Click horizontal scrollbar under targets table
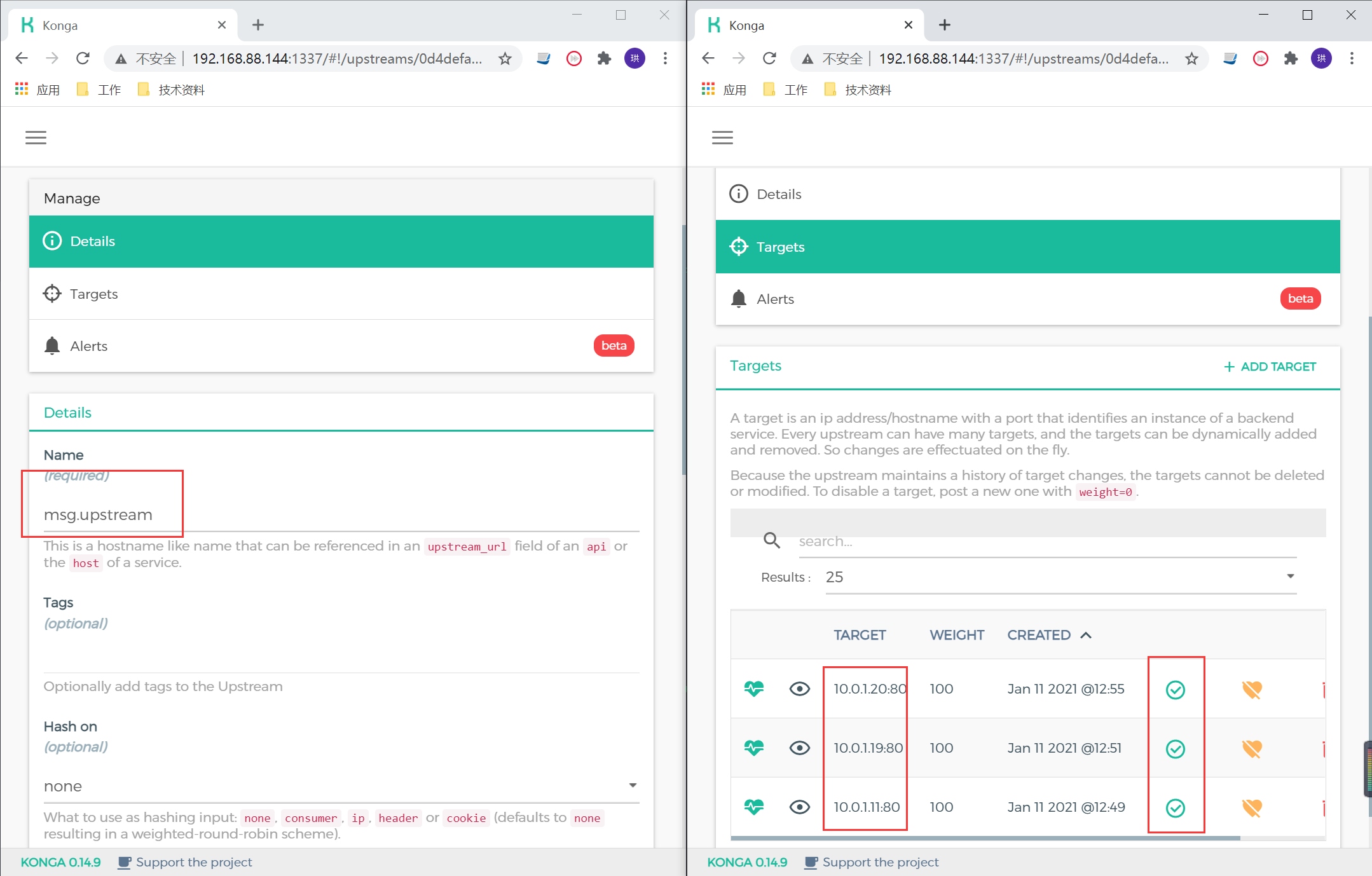Screen dimensions: 1372x876 (985, 838)
